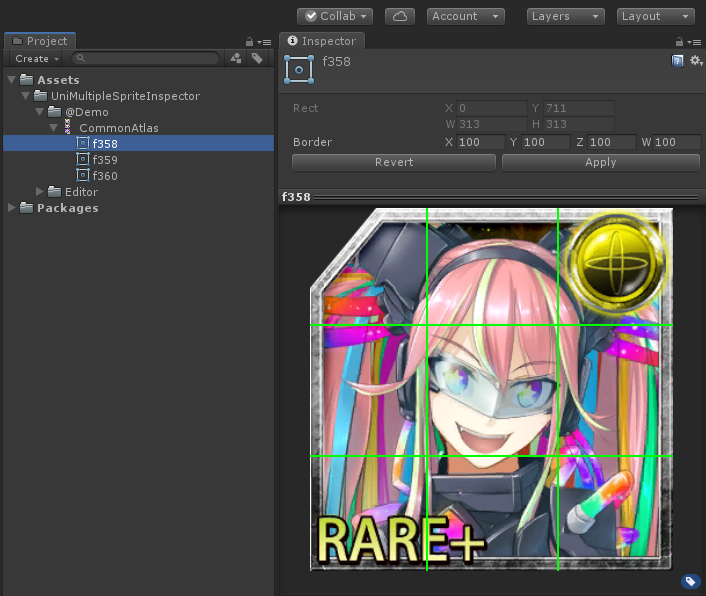Image resolution: width=706 pixels, height=596 pixels.
Task: Click the f360 sprite icon
Action: click(x=82, y=175)
